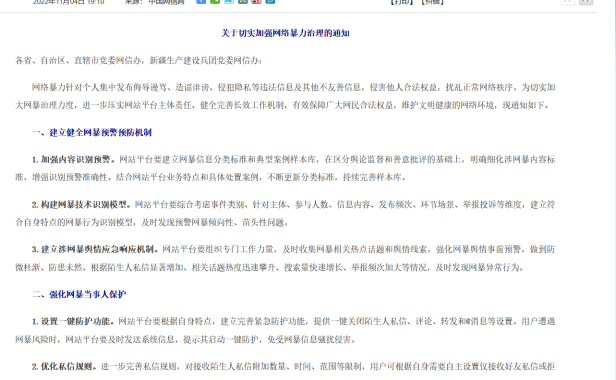Click bold text 2. 优化私信规则。
Image resolution: width=616 pixels, height=380 pixels.
point(65,366)
